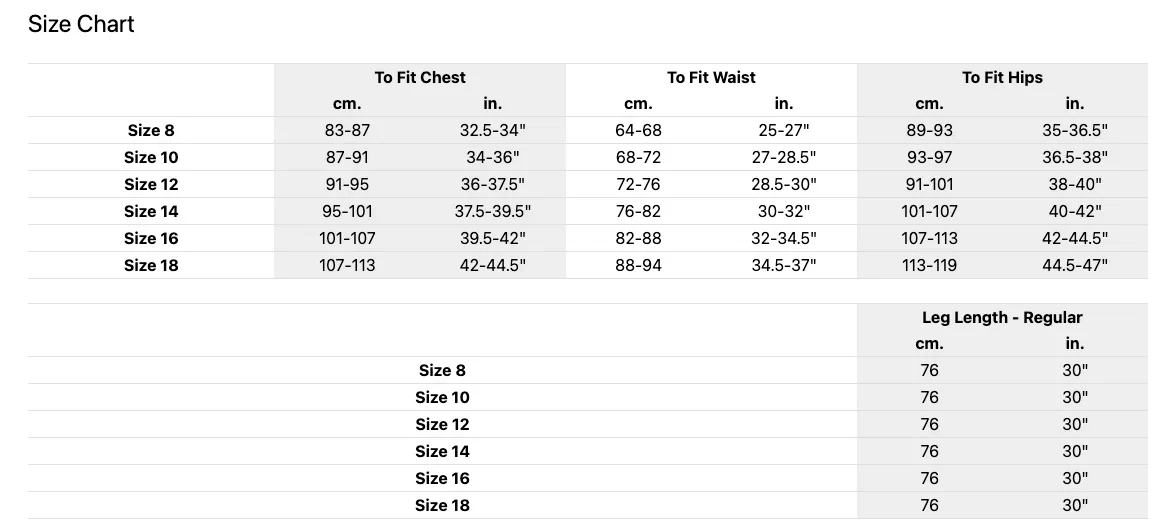Click the Size 18 label in leg length table
Image resolution: width=1165 pixels, height=532 pixels.
442,505
